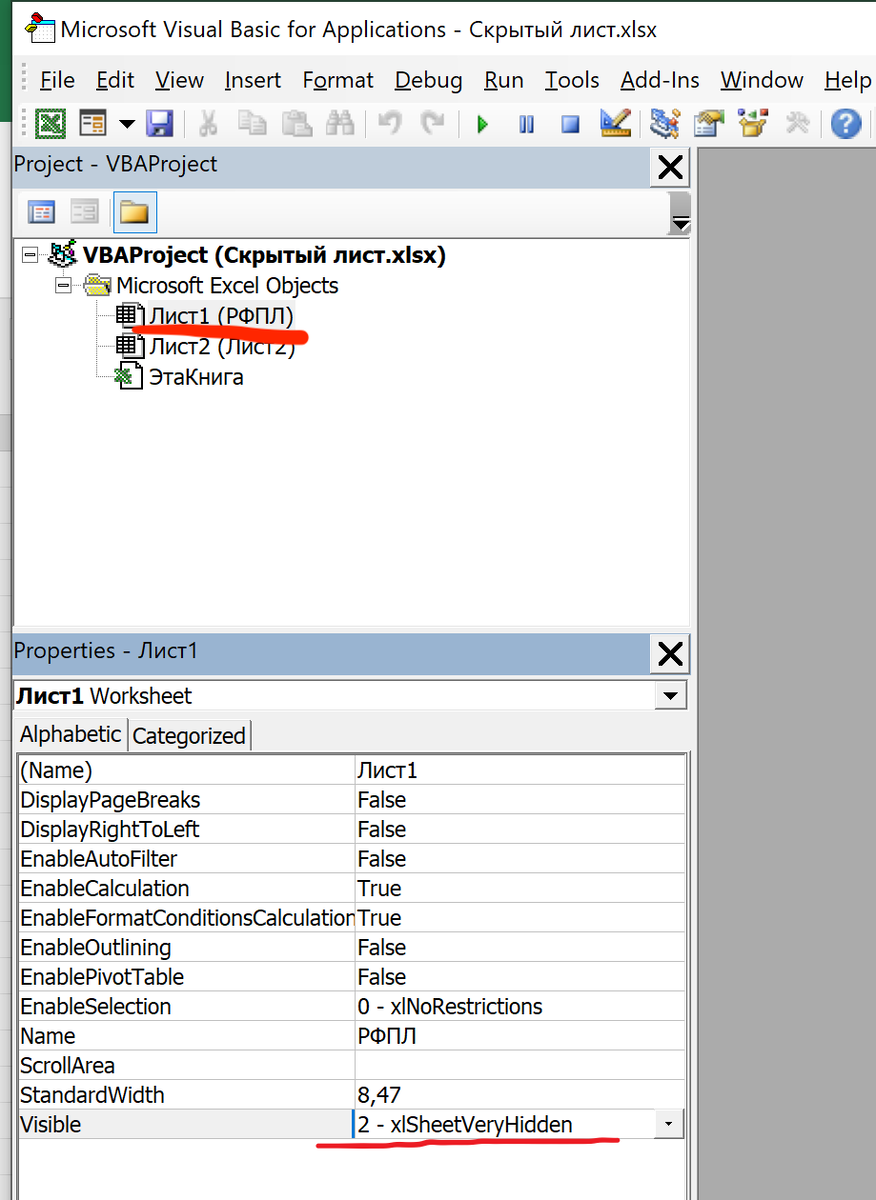Image resolution: width=876 pixels, height=1200 pixels.
Task: Open the Object Browser toolbar icon
Action: point(752,124)
